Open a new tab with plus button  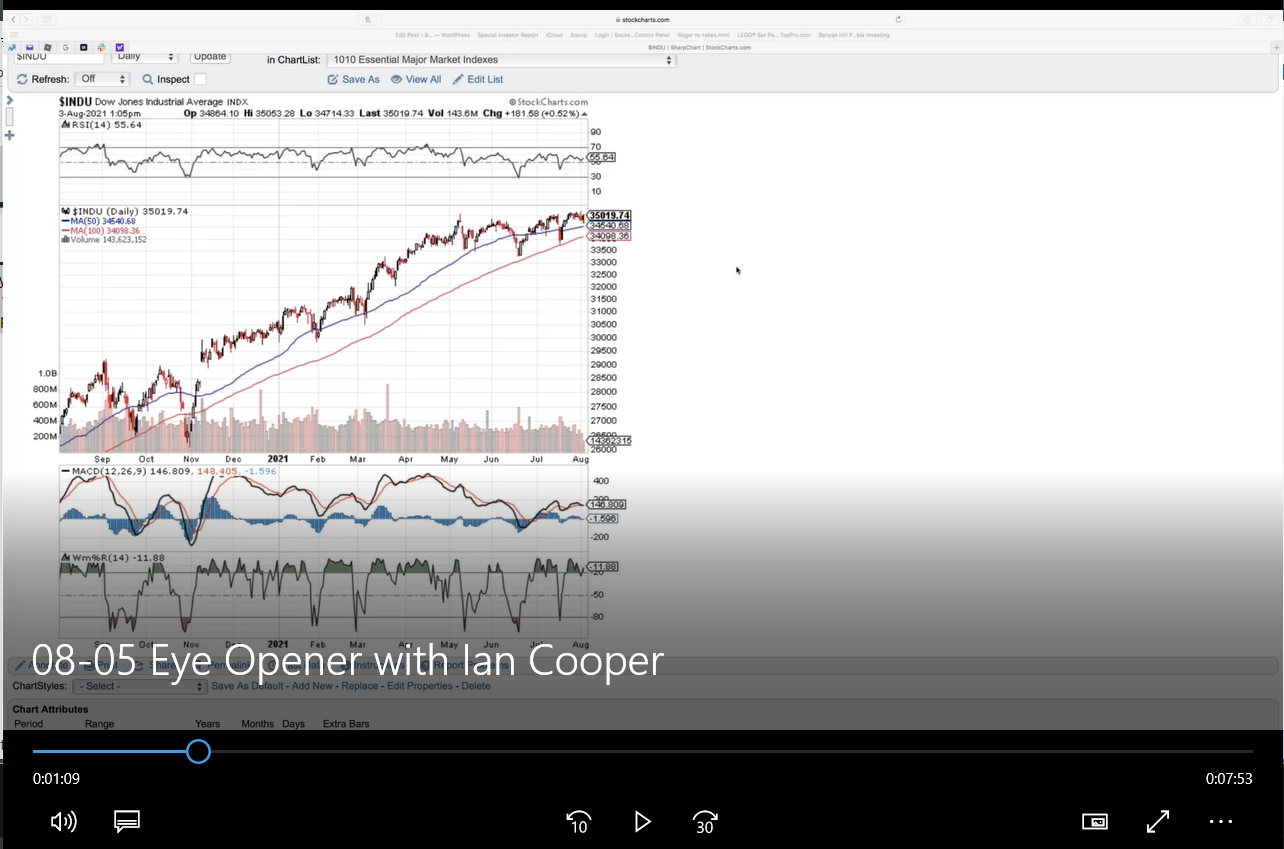(x=1278, y=46)
